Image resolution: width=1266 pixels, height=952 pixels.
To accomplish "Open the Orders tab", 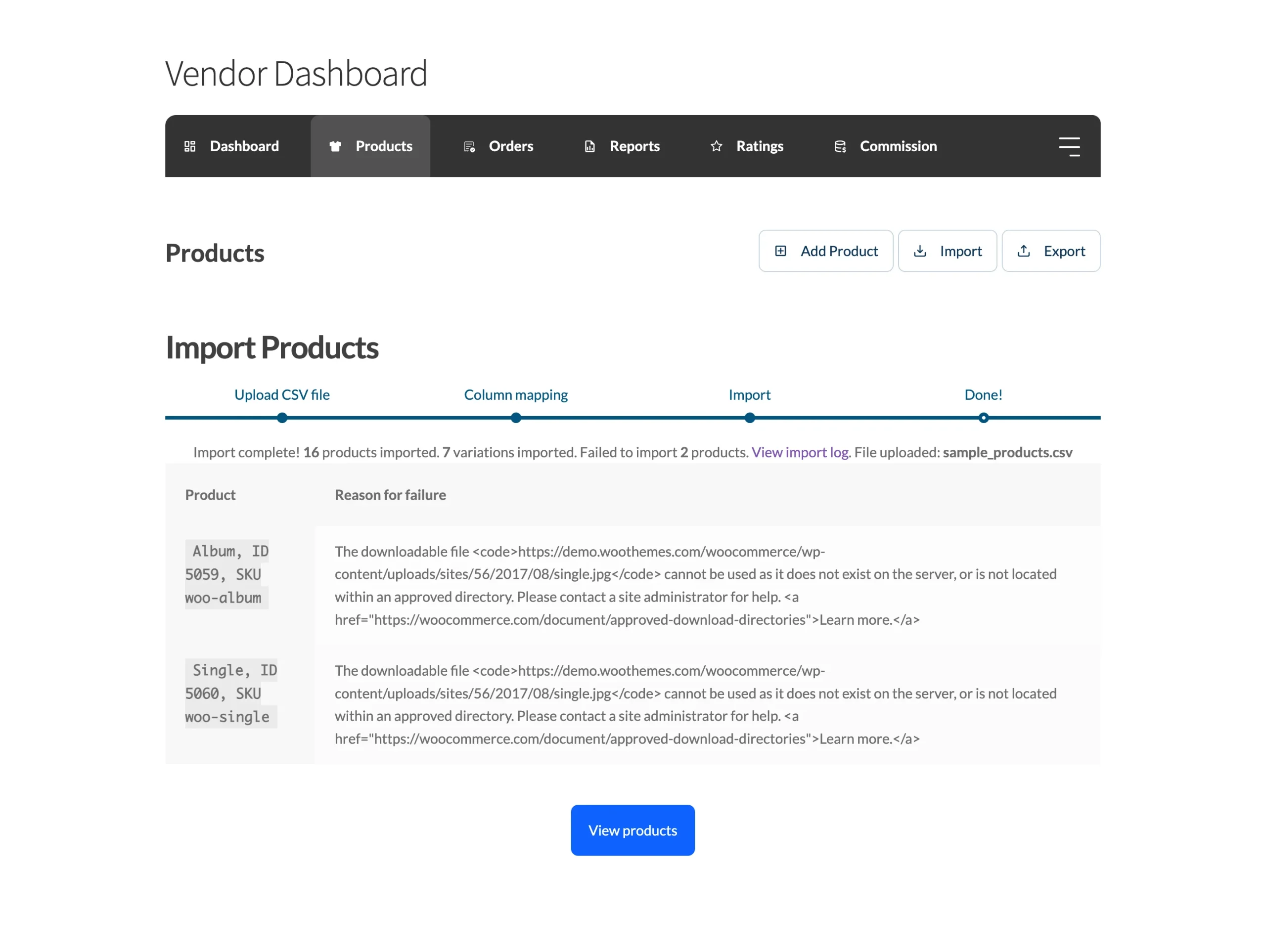I will pos(497,146).
